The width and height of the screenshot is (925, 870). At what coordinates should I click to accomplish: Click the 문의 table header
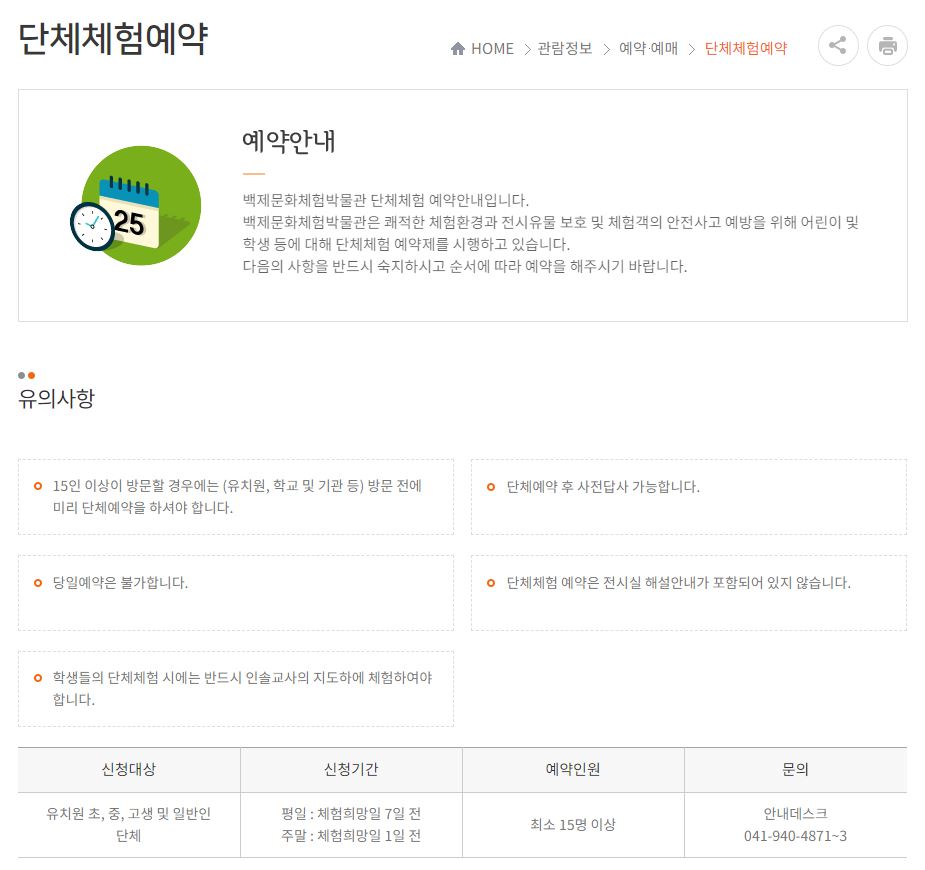pyautogui.click(x=795, y=770)
